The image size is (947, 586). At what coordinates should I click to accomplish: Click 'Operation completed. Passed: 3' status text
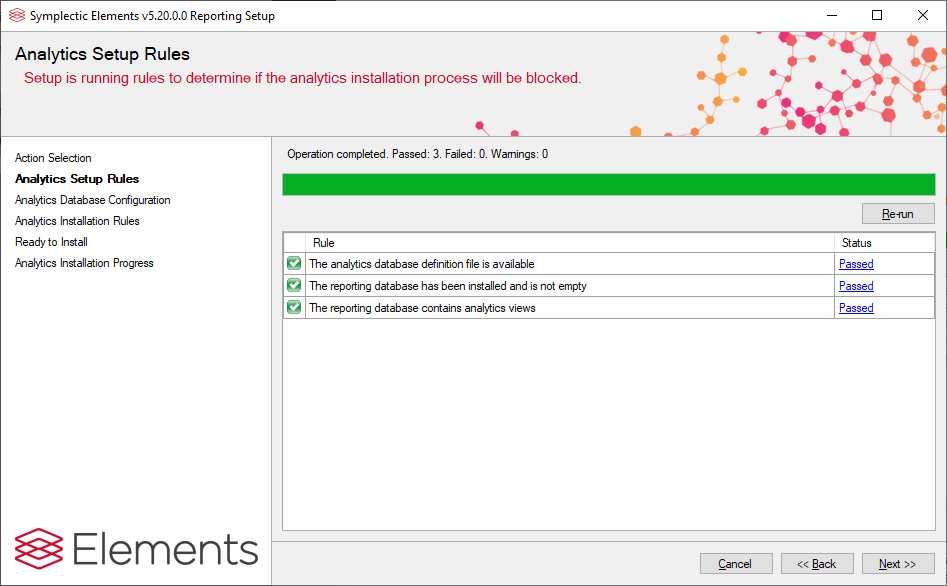pyautogui.click(x=417, y=154)
